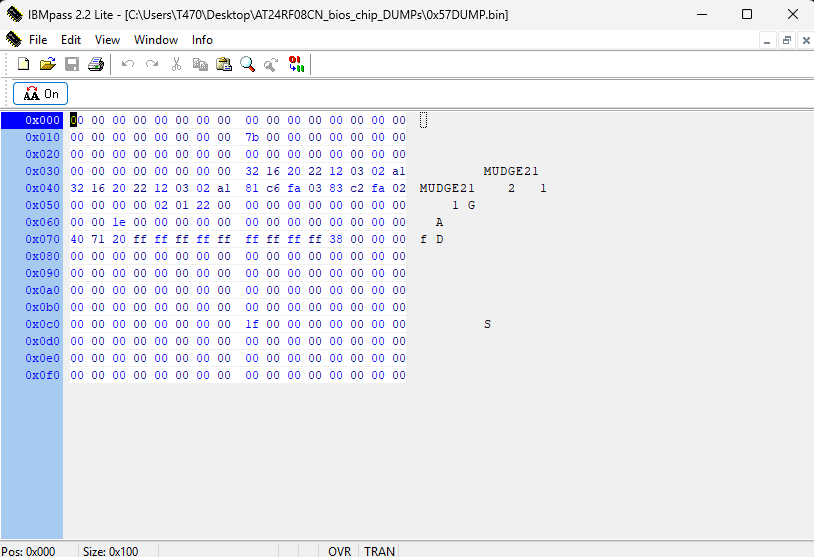Click the 1e byte in row 0x060

pyautogui.click(x=119, y=222)
